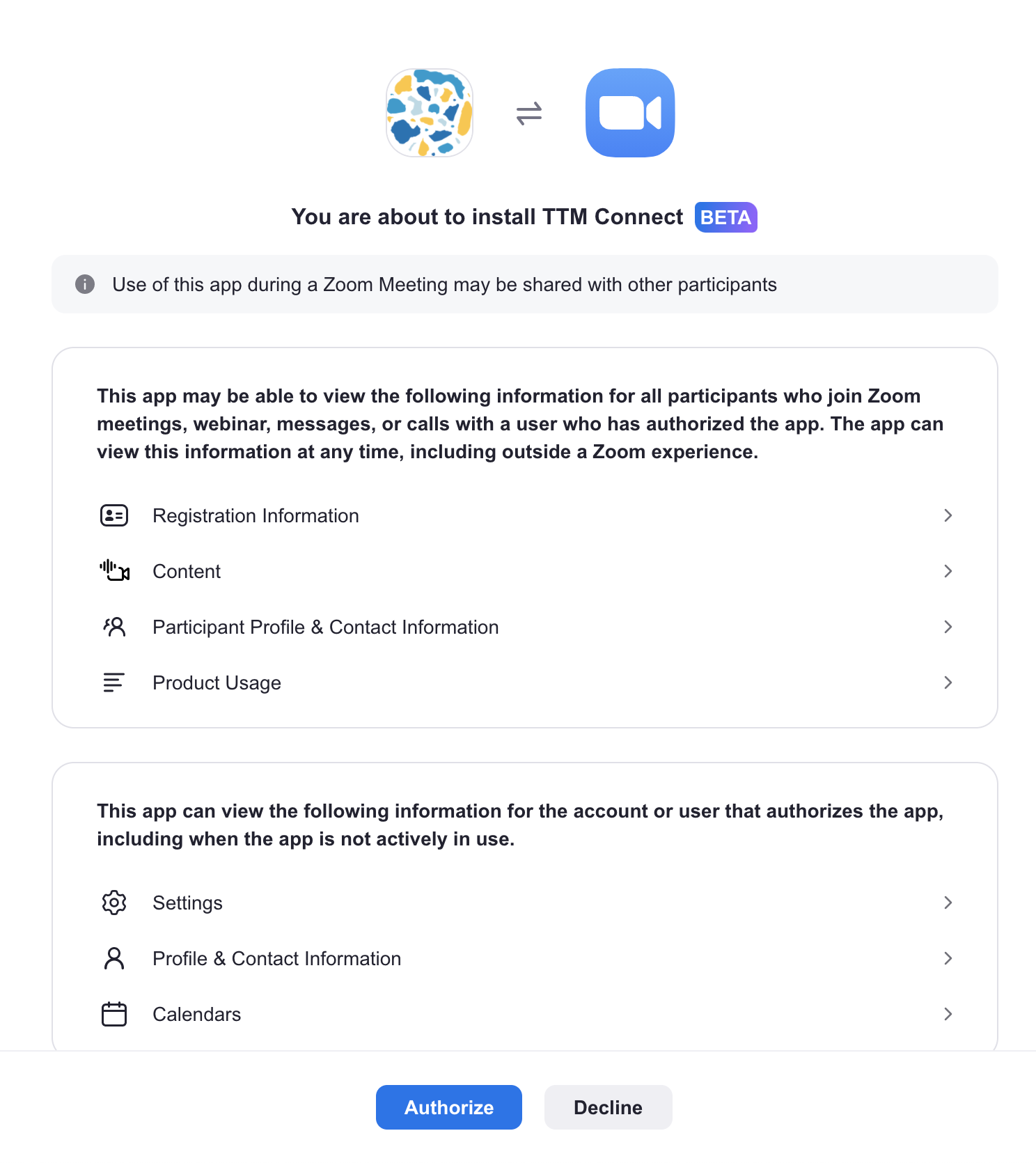Viewport: 1036px width, 1163px height.
Task: Click the Registration Information ID card icon
Action: click(x=114, y=515)
